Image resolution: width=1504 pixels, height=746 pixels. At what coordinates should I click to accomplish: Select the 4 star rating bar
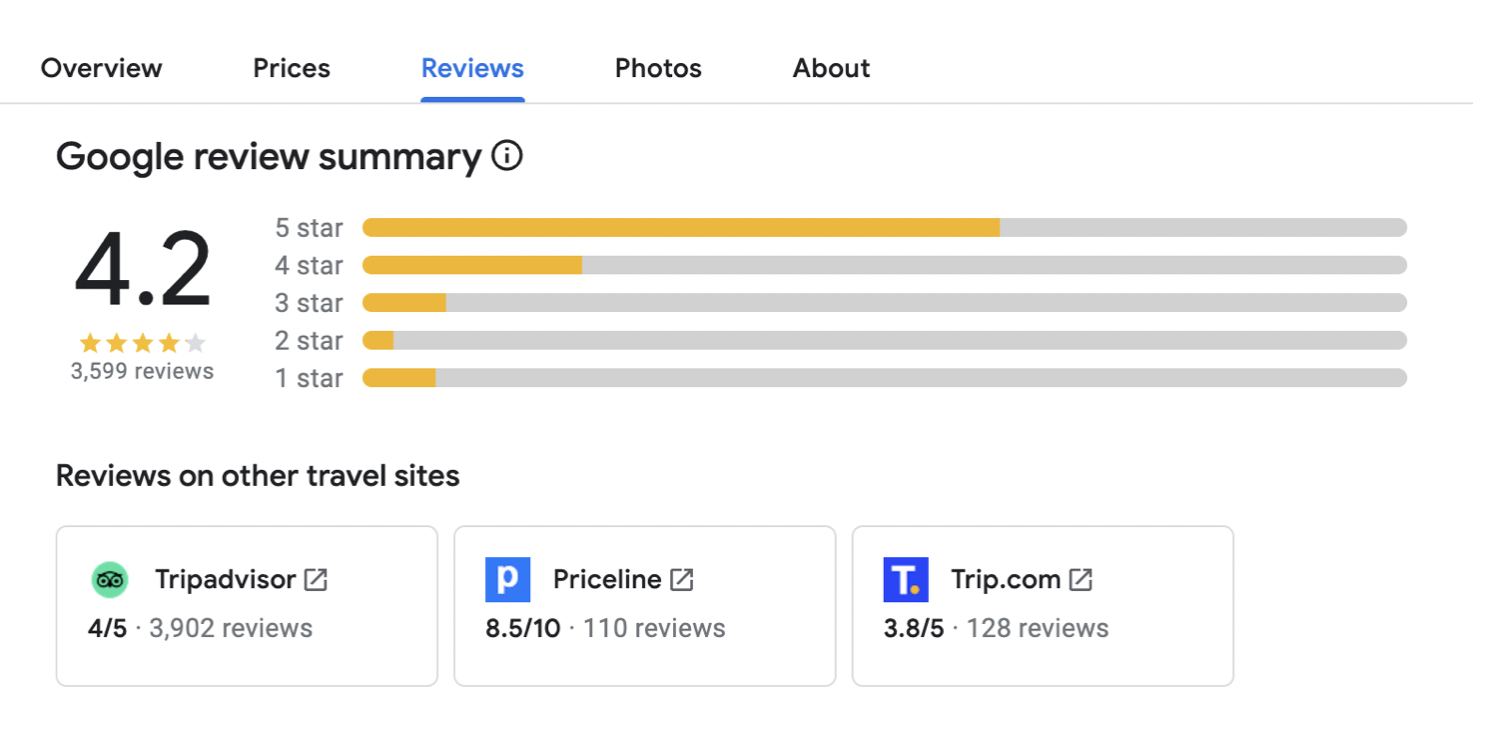[x=884, y=265]
